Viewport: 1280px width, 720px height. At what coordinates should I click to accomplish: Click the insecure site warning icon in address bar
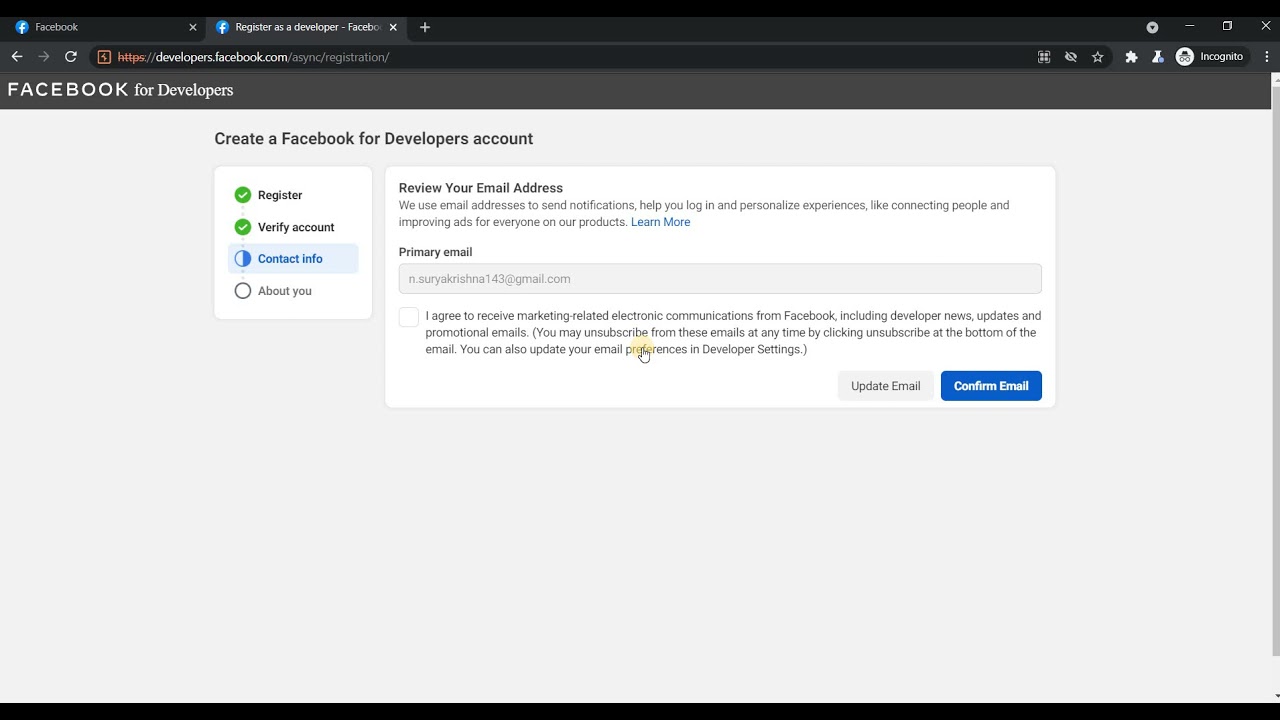pos(104,57)
